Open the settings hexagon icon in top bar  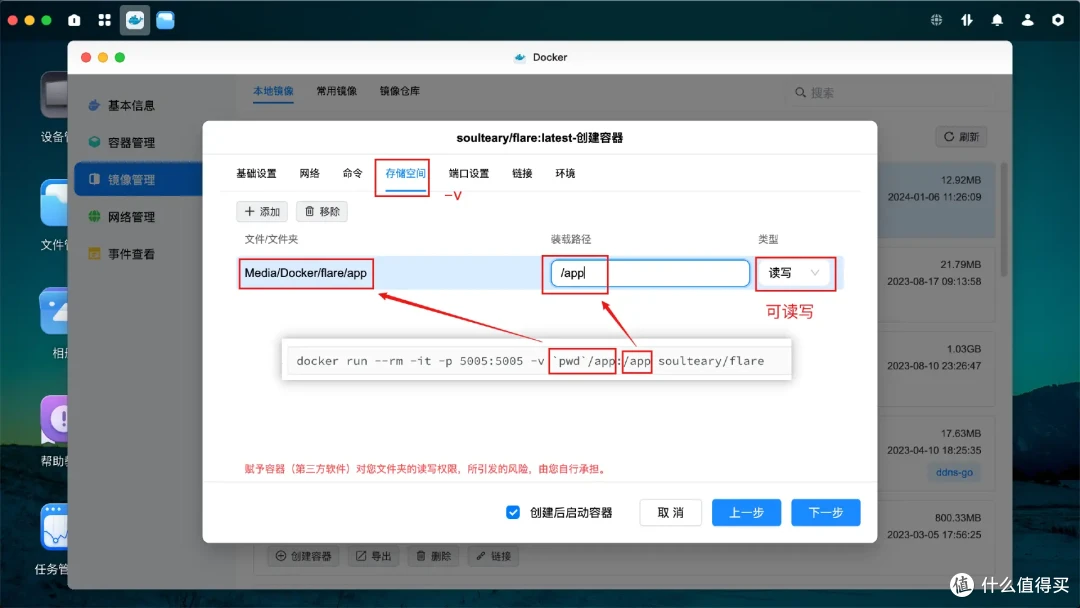click(x=1058, y=20)
